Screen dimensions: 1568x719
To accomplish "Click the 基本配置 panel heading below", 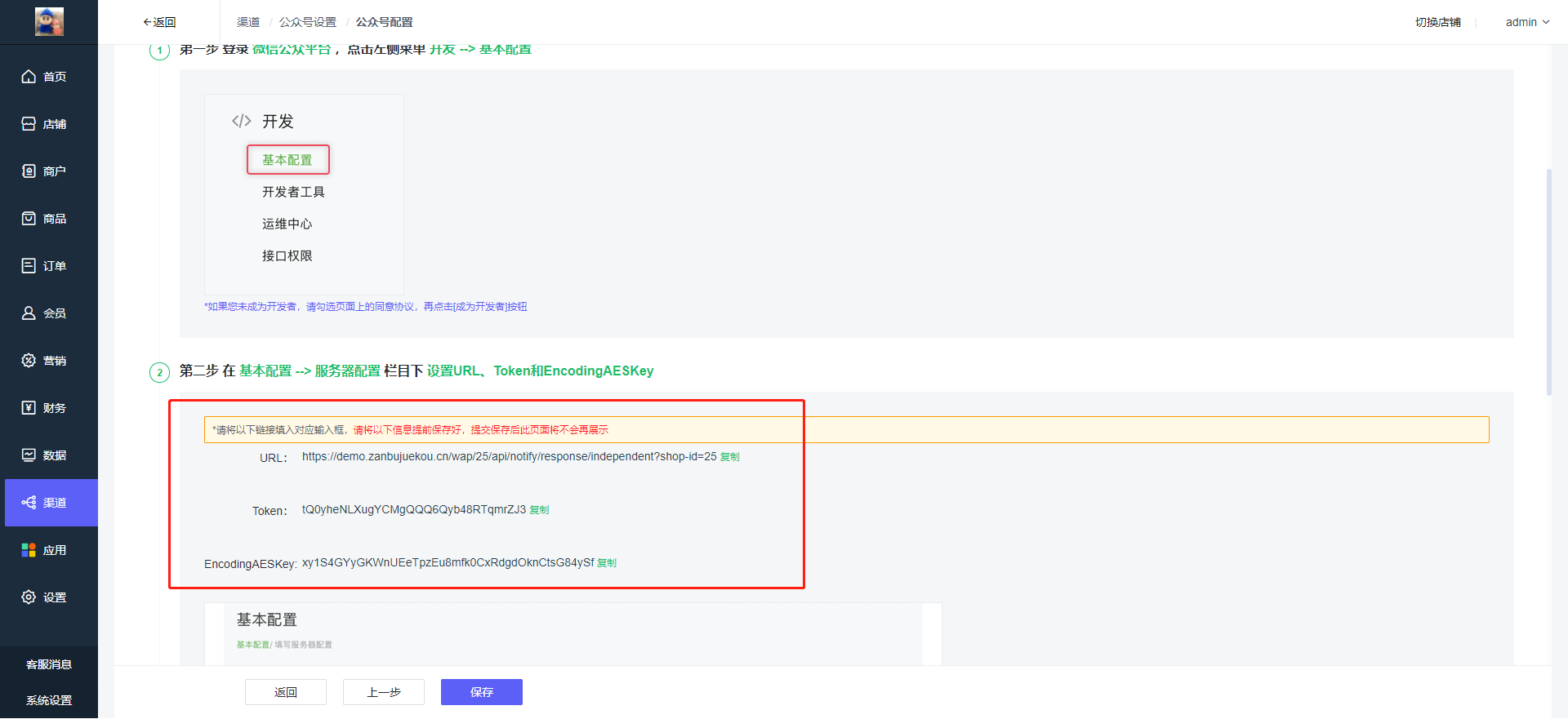I will tap(267, 620).
